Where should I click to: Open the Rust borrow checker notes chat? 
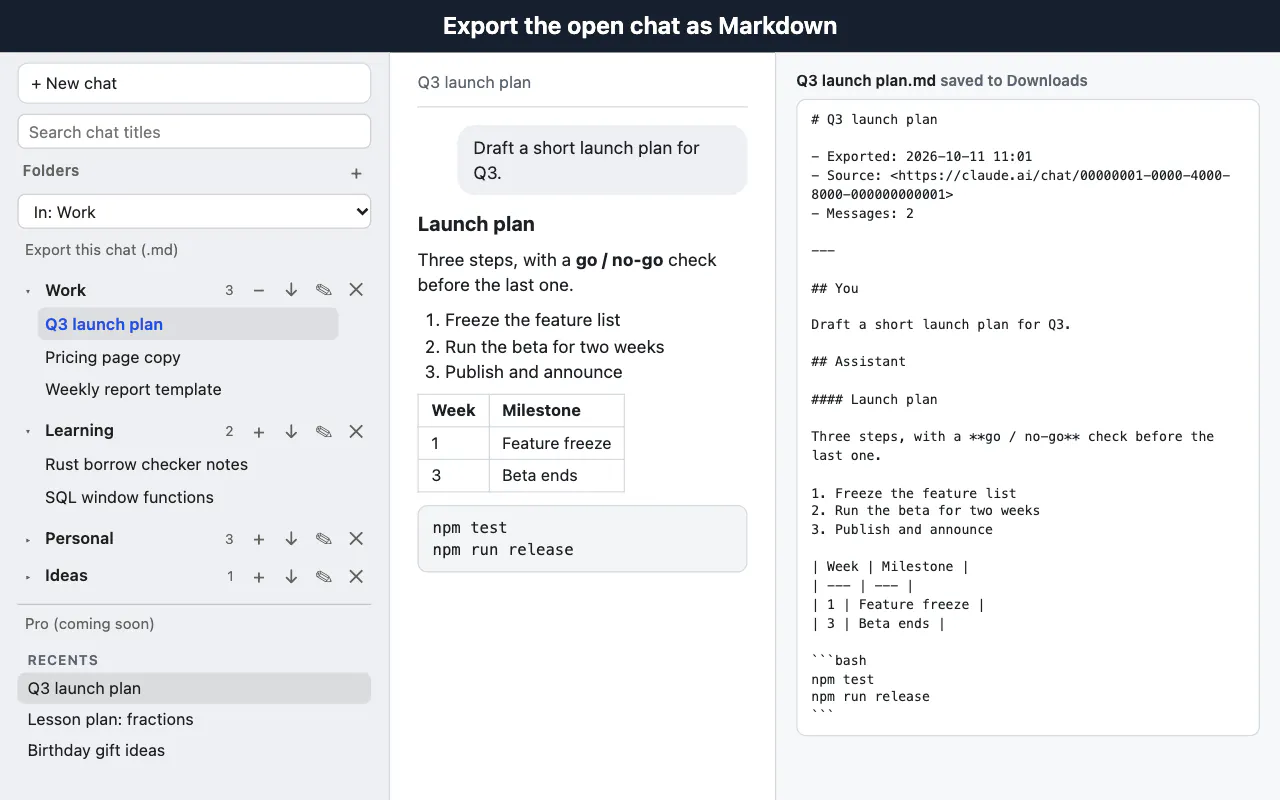146,464
